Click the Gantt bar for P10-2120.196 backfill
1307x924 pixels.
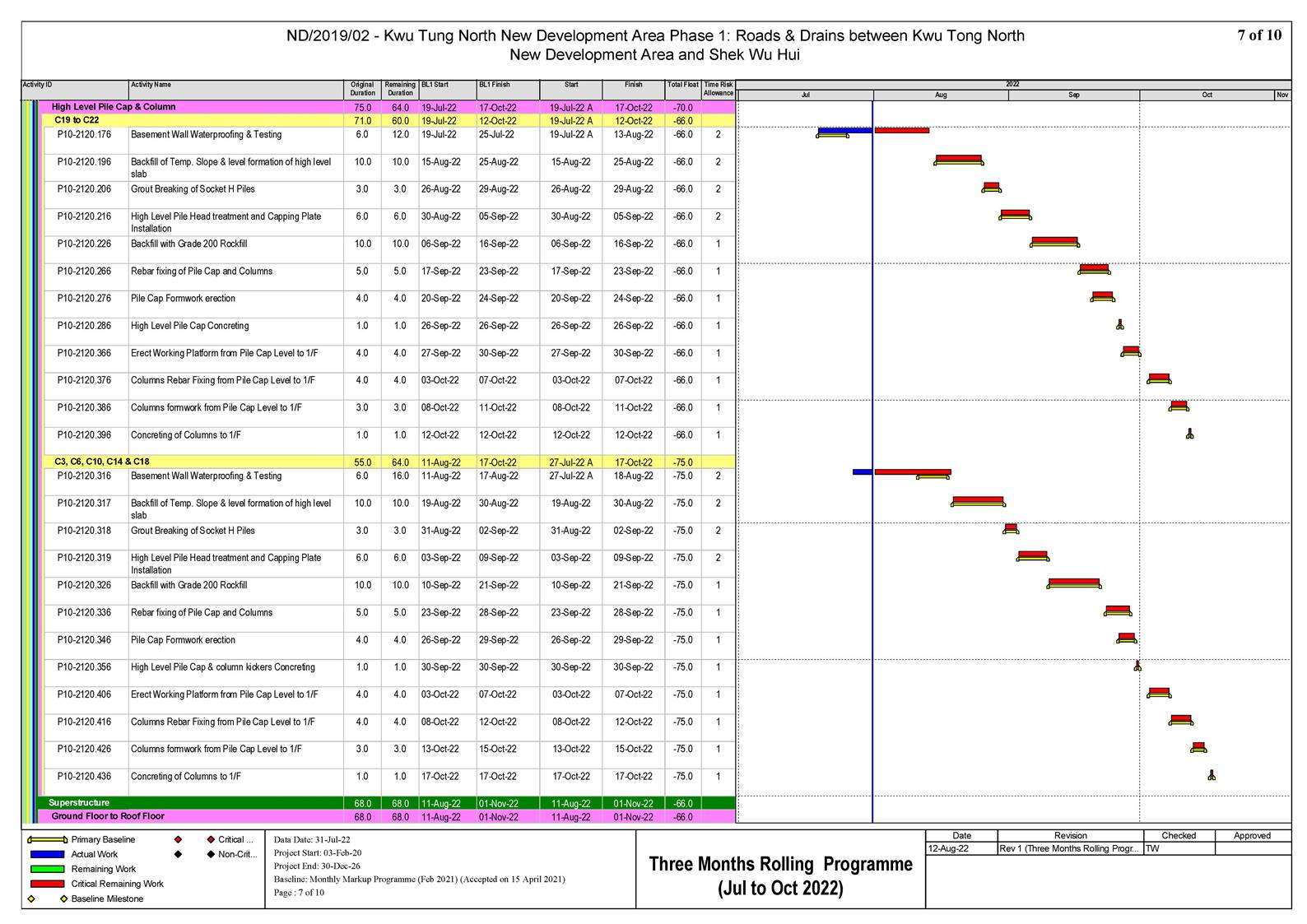coord(959,160)
